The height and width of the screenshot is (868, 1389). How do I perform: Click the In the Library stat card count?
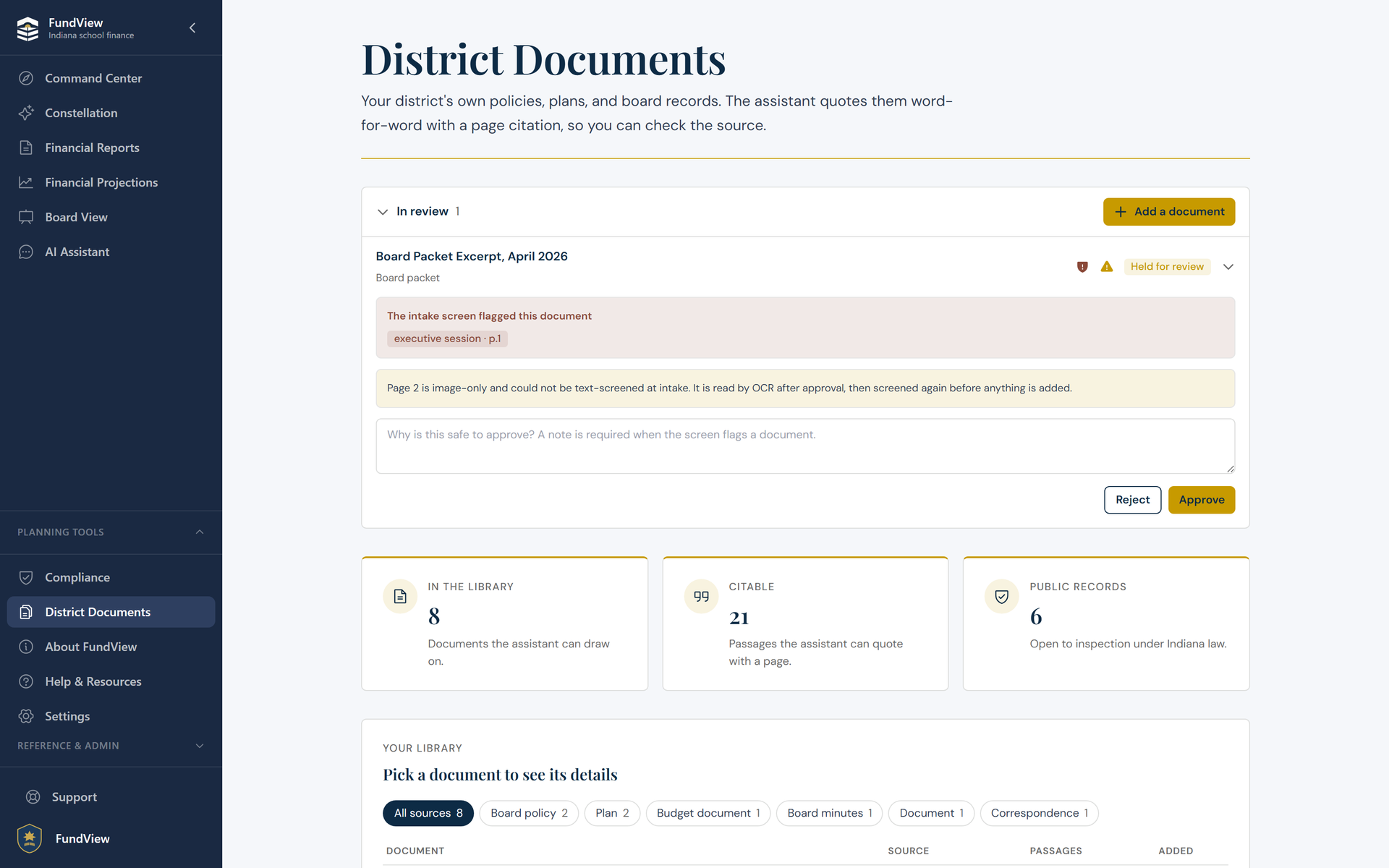pyautogui.click(x=434, y=617)
